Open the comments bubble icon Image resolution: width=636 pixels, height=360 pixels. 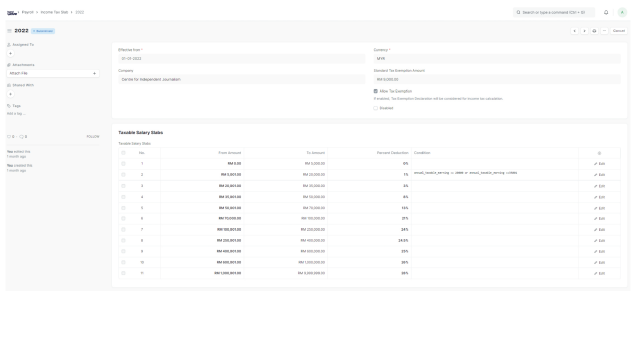tap(21, 137)
